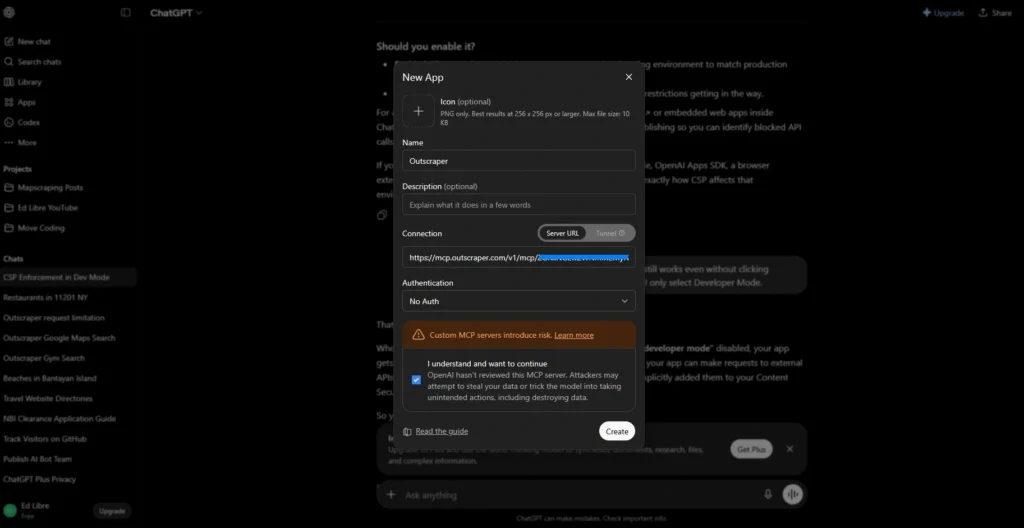1024x528 pixels.
Task: Open the Track Visitors on GitHub chat
Action: pos(44,439)
